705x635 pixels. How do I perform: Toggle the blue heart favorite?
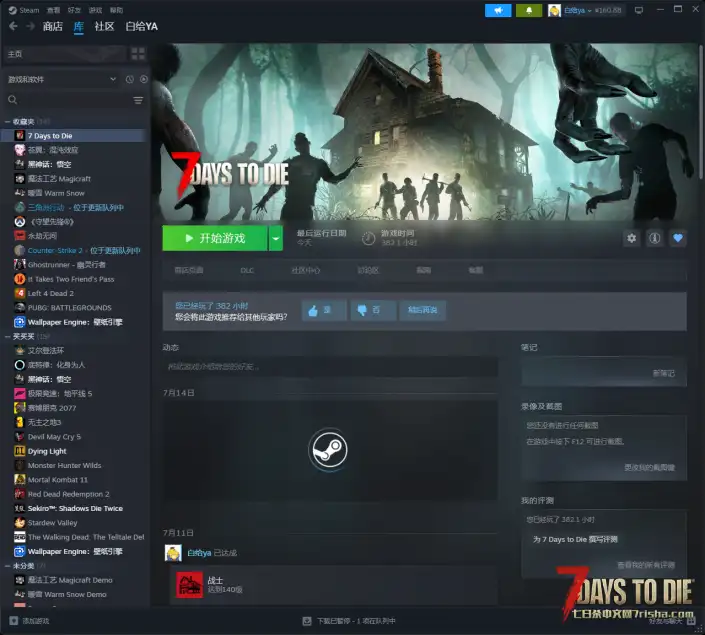(x=678, y=238)
